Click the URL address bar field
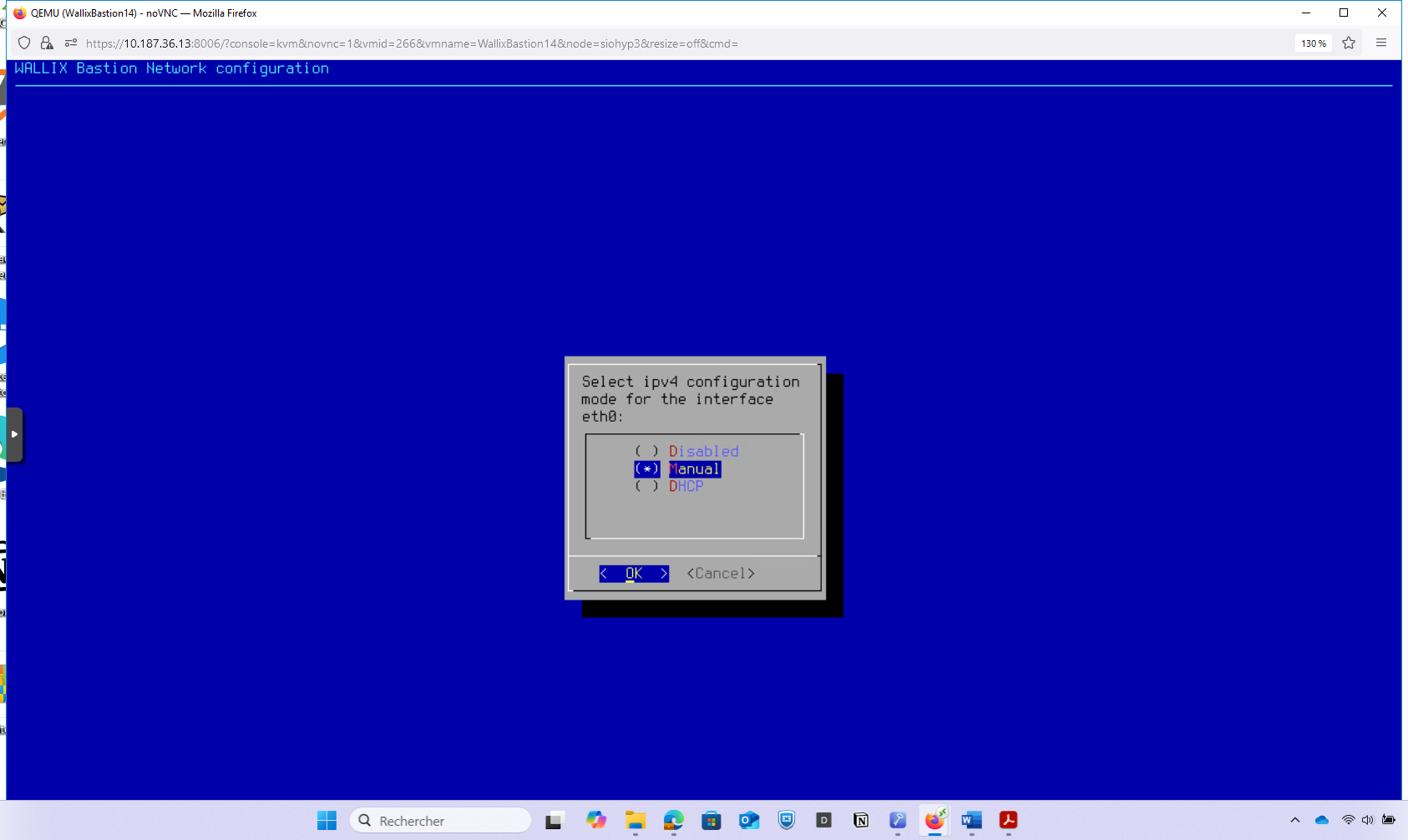Screen dimensions: 1408x840 coord(585,43)
